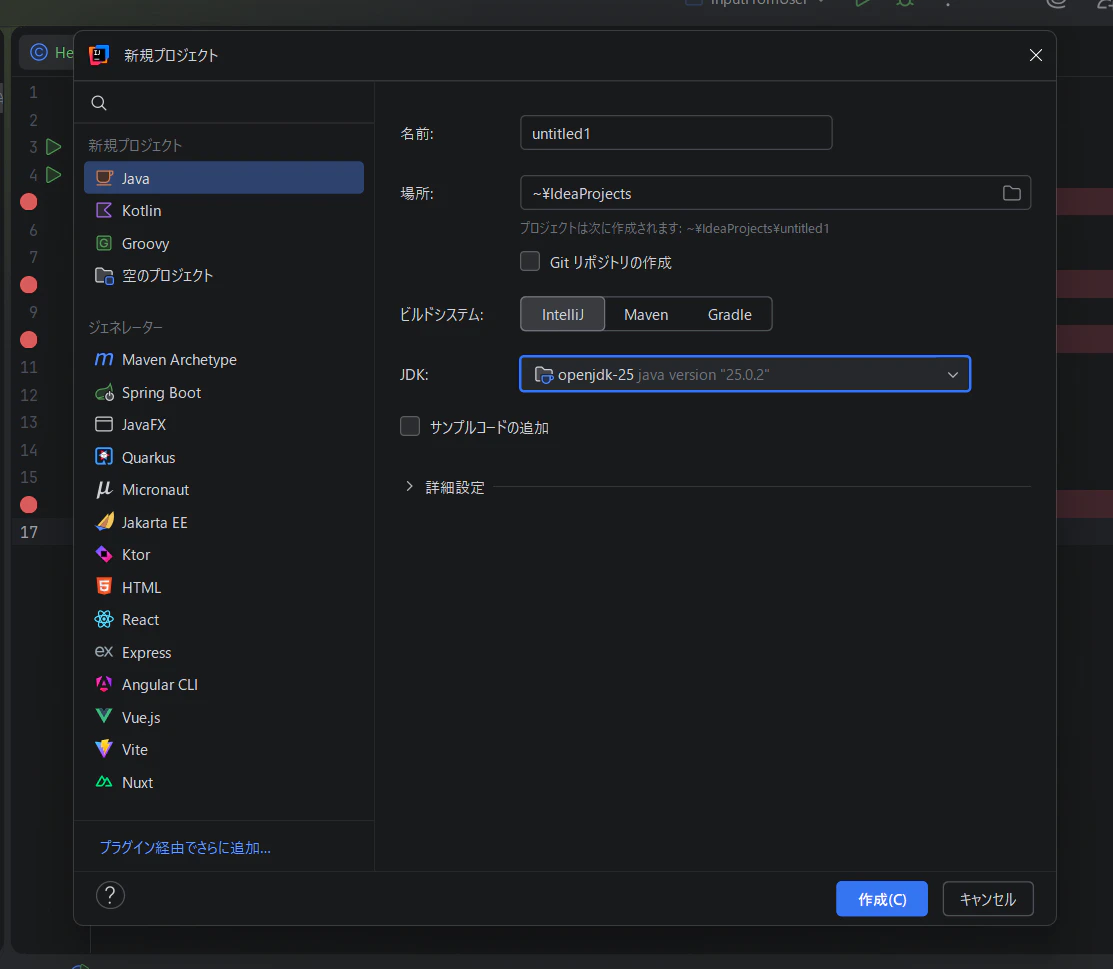The height and width of the screenshot is (969, 1113).
Task: Open プラグイン経由でさらに追加... link
Action: tap(185, 848)
